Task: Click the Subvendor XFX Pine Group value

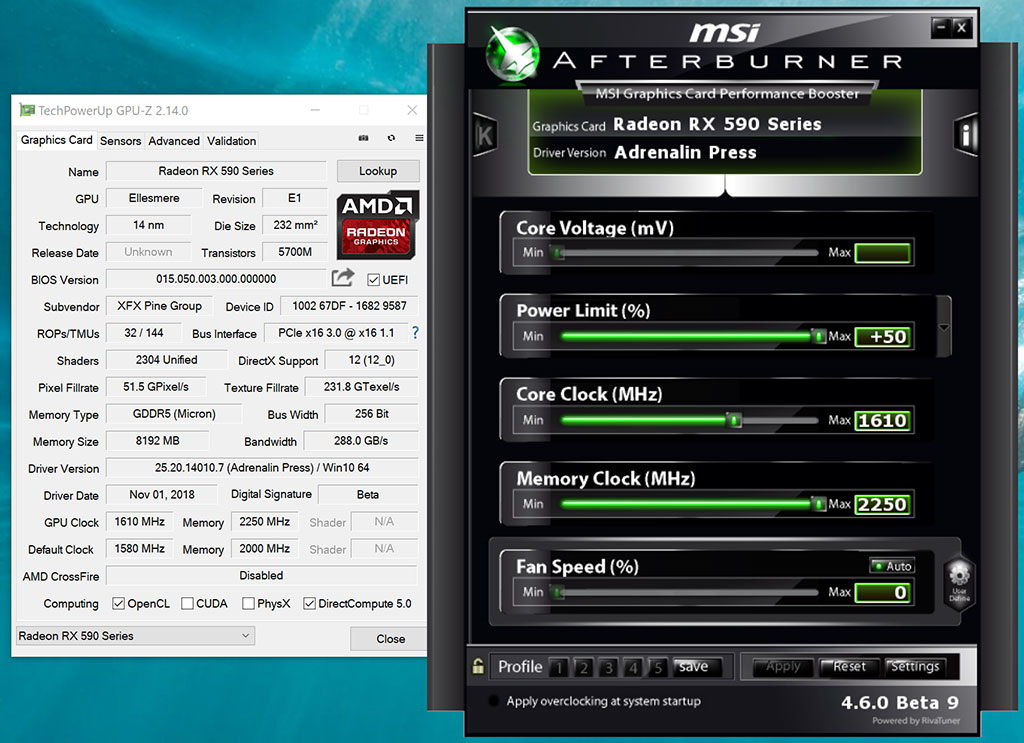Action: [x=159, y=306]
